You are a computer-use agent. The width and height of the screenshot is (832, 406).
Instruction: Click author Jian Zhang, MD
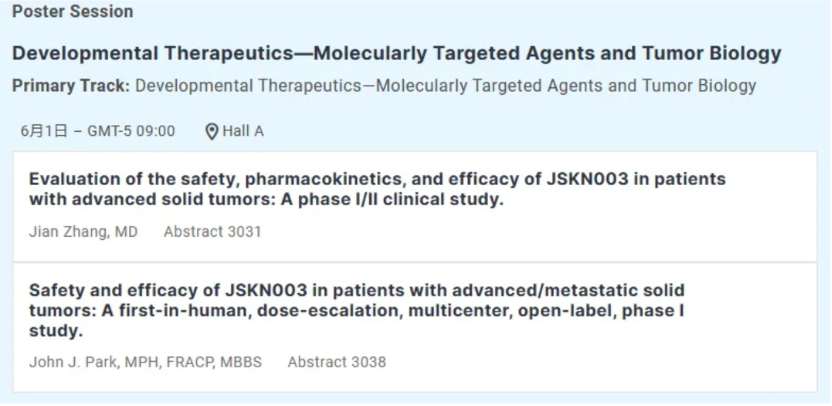[83, 232]
